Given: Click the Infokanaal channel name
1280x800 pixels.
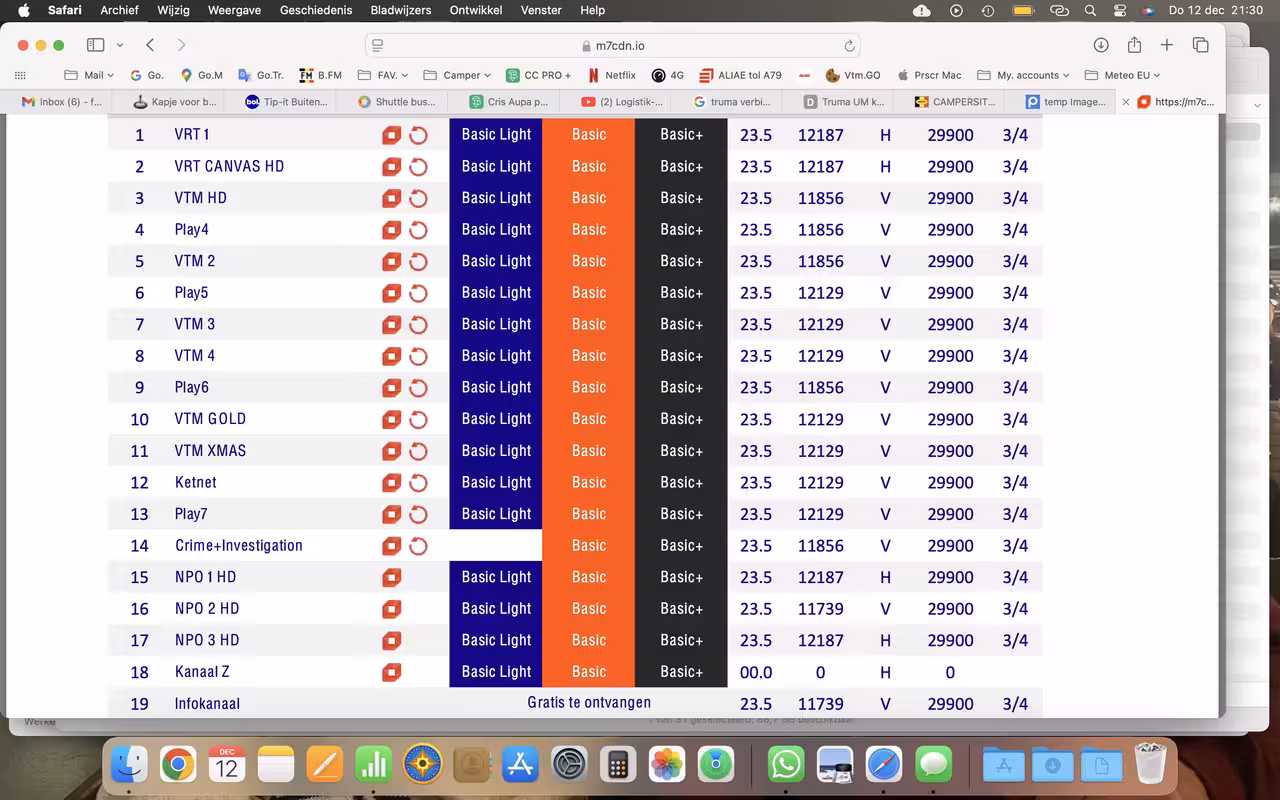Looking at the screenshot, I should pos(207,704).
